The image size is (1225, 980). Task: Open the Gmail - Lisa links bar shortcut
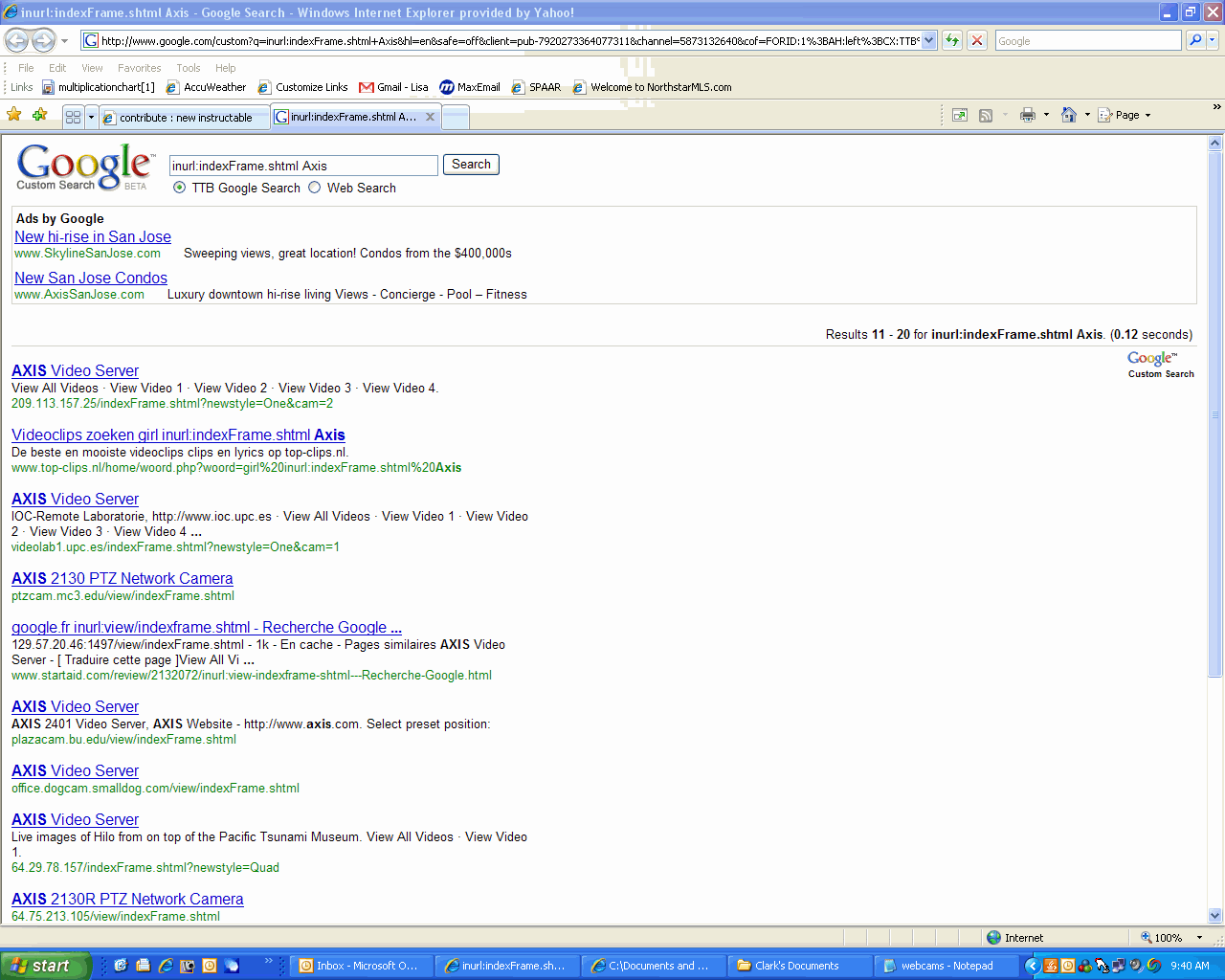coord(394,87)
